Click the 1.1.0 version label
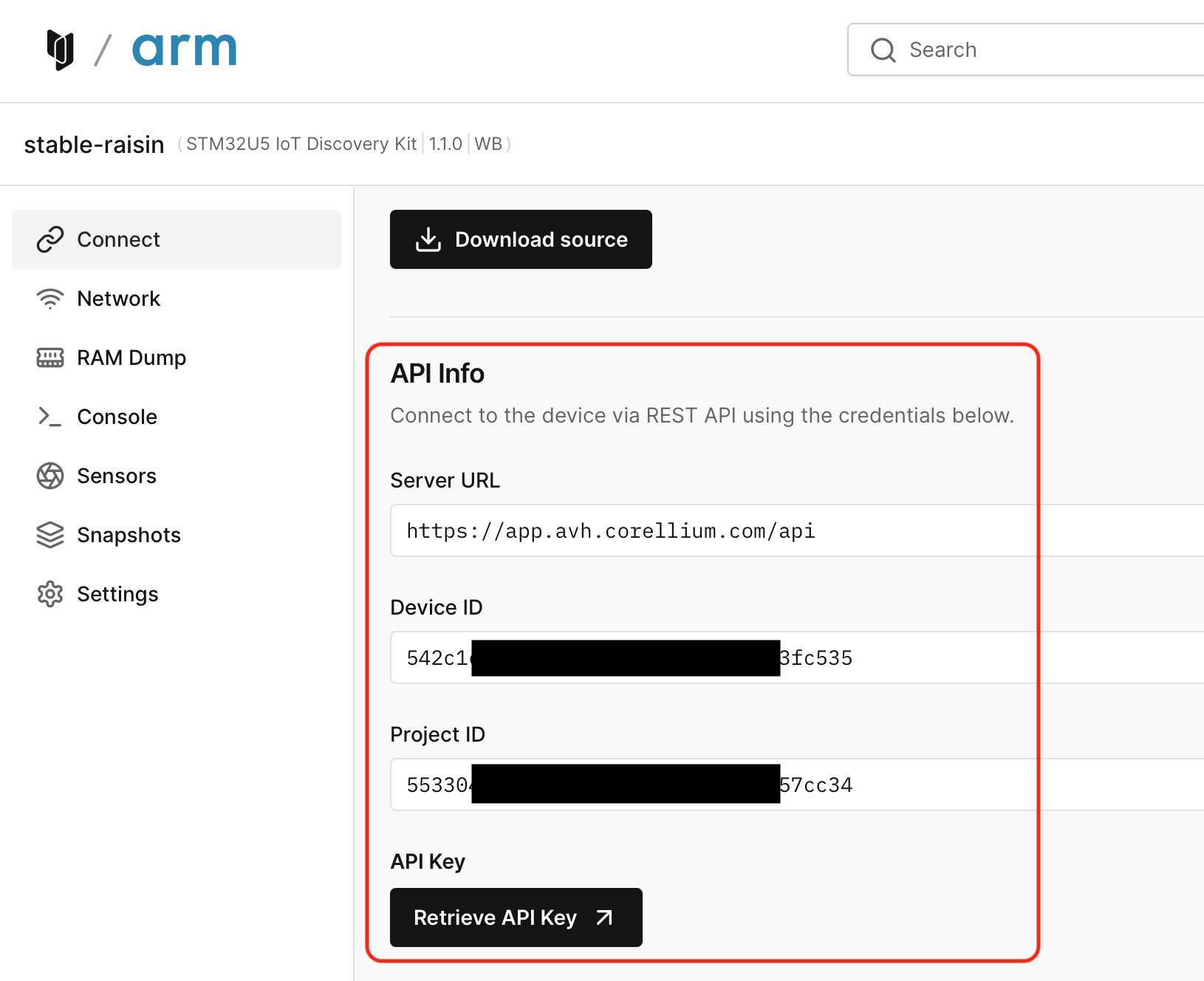Screen dimensions: 1204x981 click(445, 143)
